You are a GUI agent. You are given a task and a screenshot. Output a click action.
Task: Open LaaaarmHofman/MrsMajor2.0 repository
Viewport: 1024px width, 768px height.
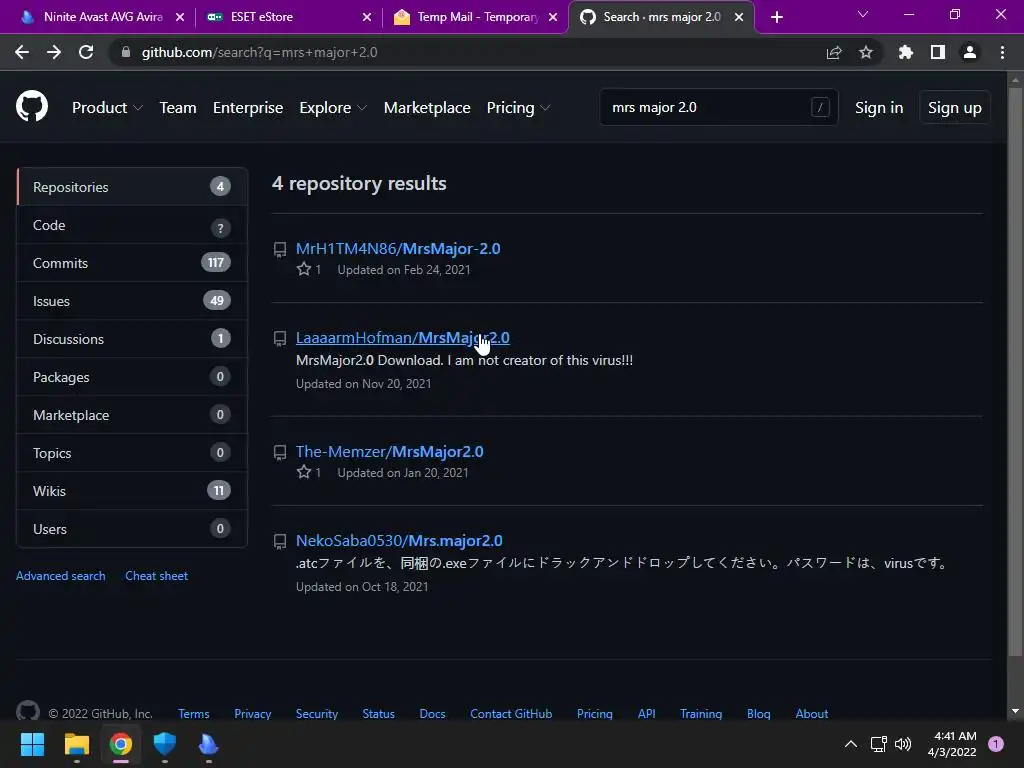(402, 338)
